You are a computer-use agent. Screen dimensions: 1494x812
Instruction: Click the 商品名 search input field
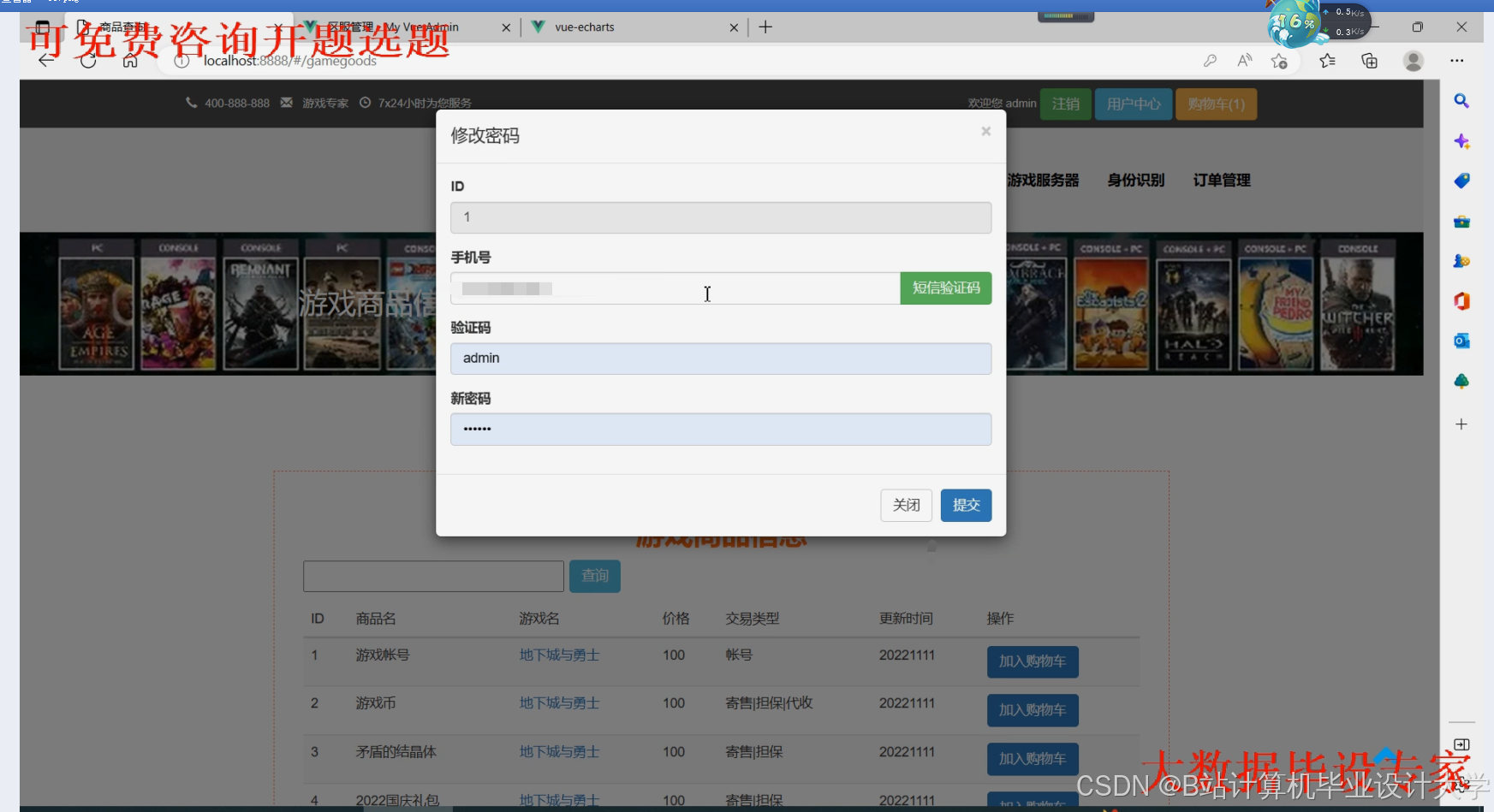click(x=432, y=576)
